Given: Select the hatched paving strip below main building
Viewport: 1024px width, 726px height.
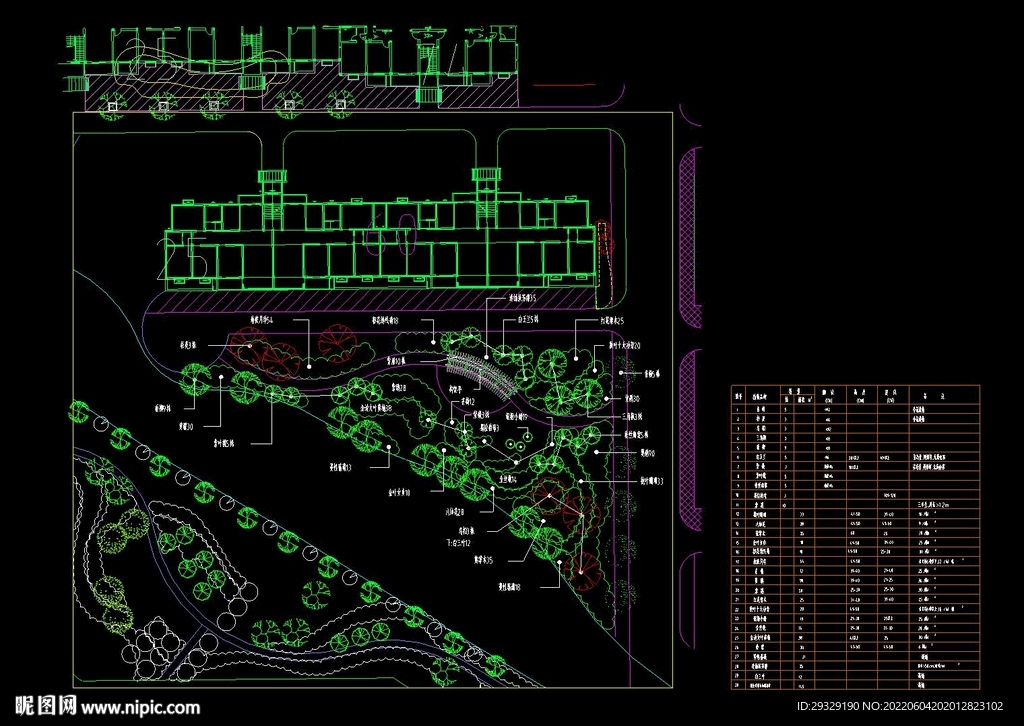Looking at the screenshot, I should 370,300.
